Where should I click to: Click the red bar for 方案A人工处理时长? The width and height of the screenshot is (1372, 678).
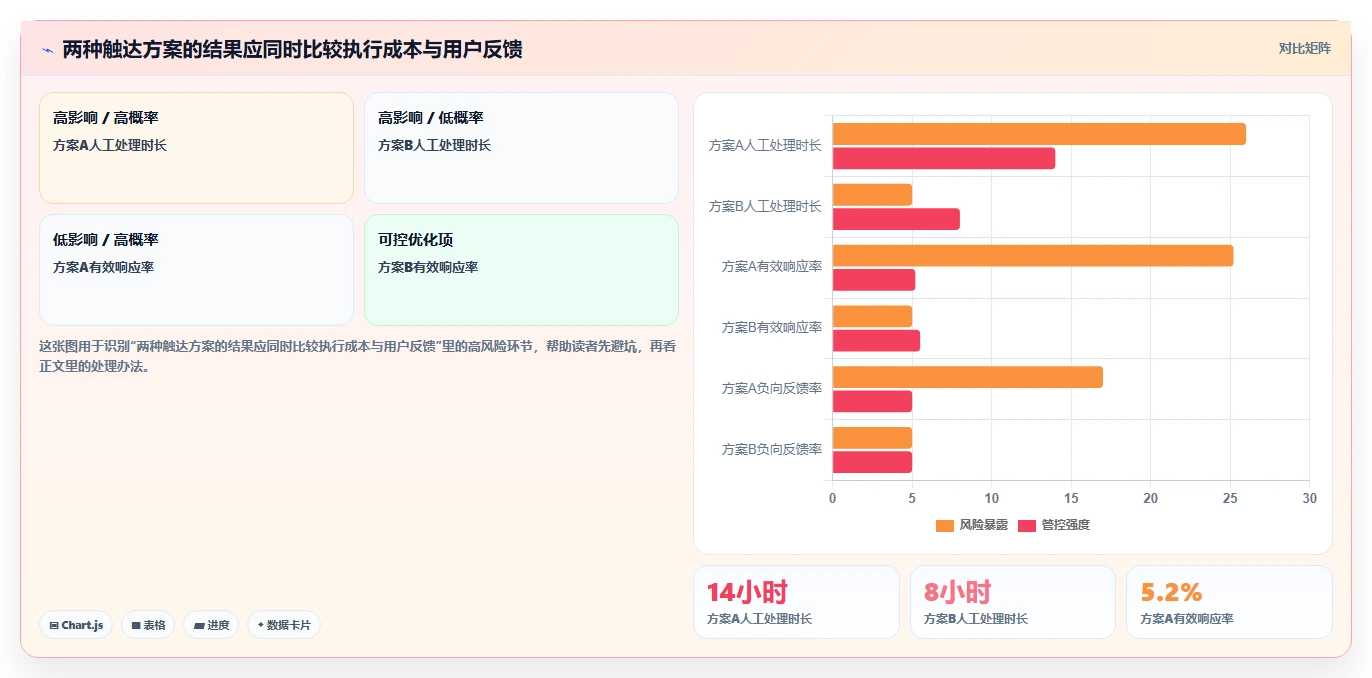943,158
